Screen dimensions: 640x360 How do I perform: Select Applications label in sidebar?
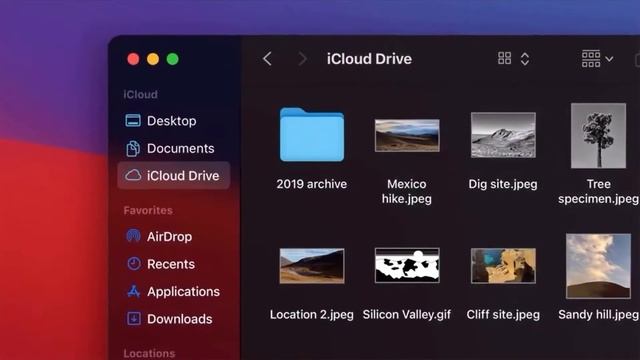pyautogui.click(x=183, y=291)
